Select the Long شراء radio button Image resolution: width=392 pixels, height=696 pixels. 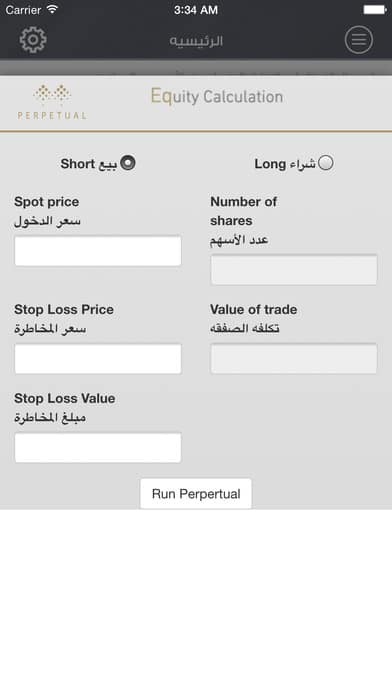[x=326, y=163]
